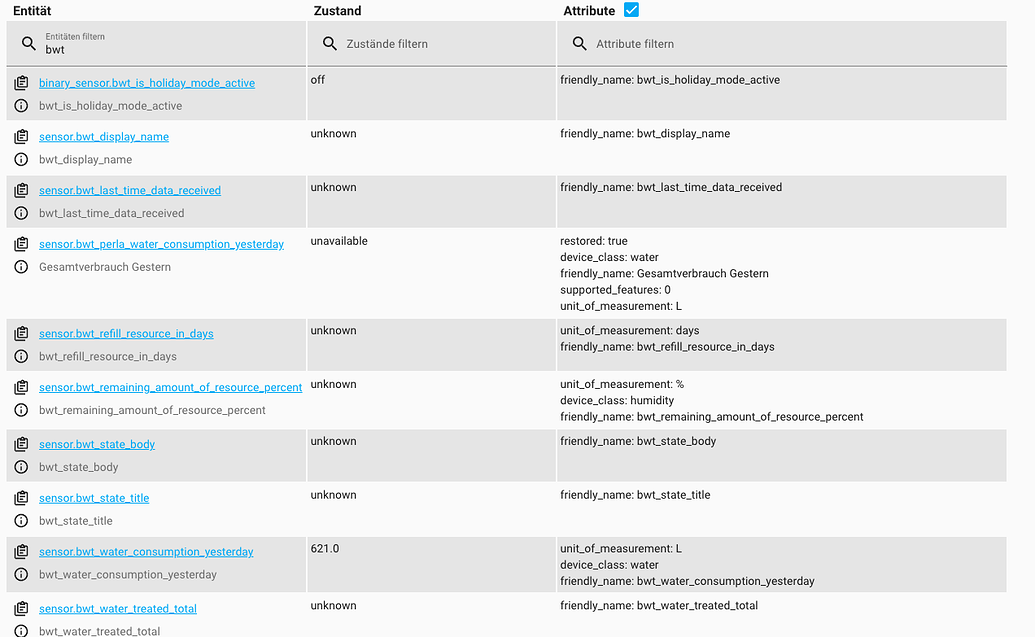
Task: Open the sensor.bwt_water_consumption_yesterday entity
Action: tap(146, 550)
